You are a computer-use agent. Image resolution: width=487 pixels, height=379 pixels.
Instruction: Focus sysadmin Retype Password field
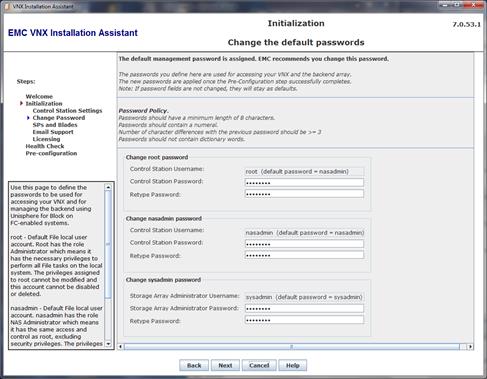pos(304,320)
